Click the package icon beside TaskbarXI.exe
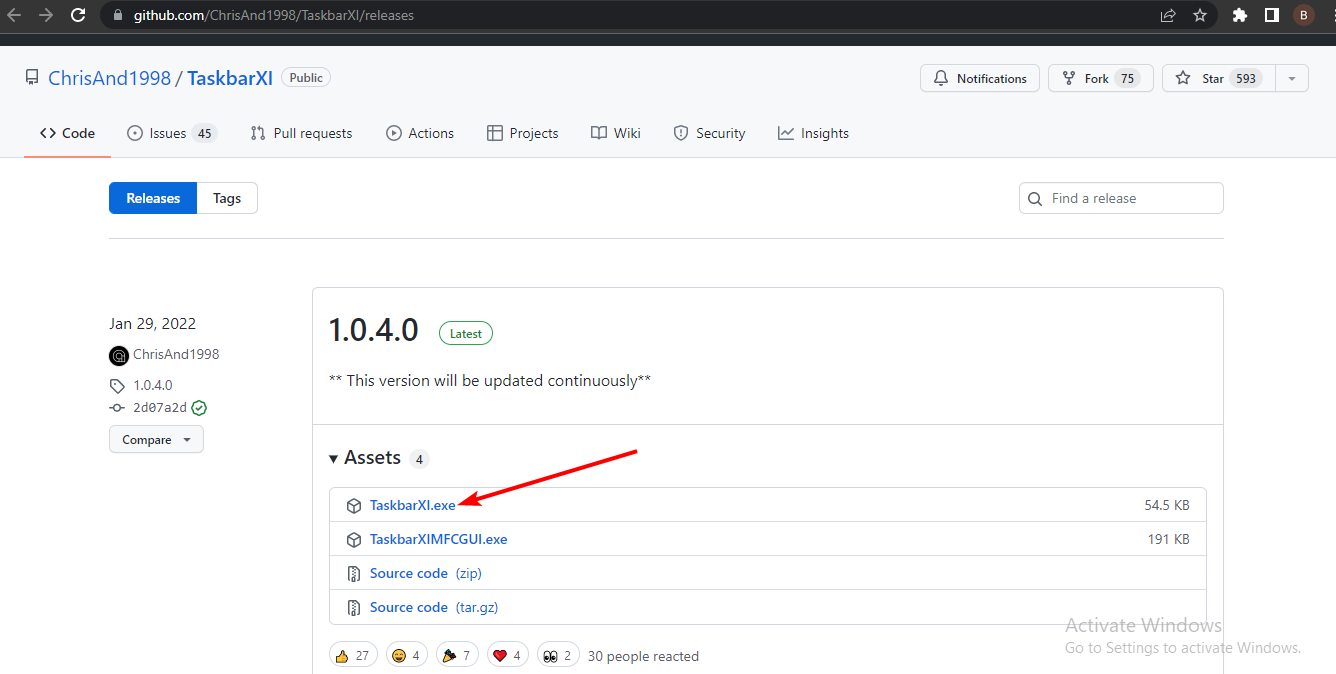The height and width of the screenshot is (674, 1336). click(354, 505)
